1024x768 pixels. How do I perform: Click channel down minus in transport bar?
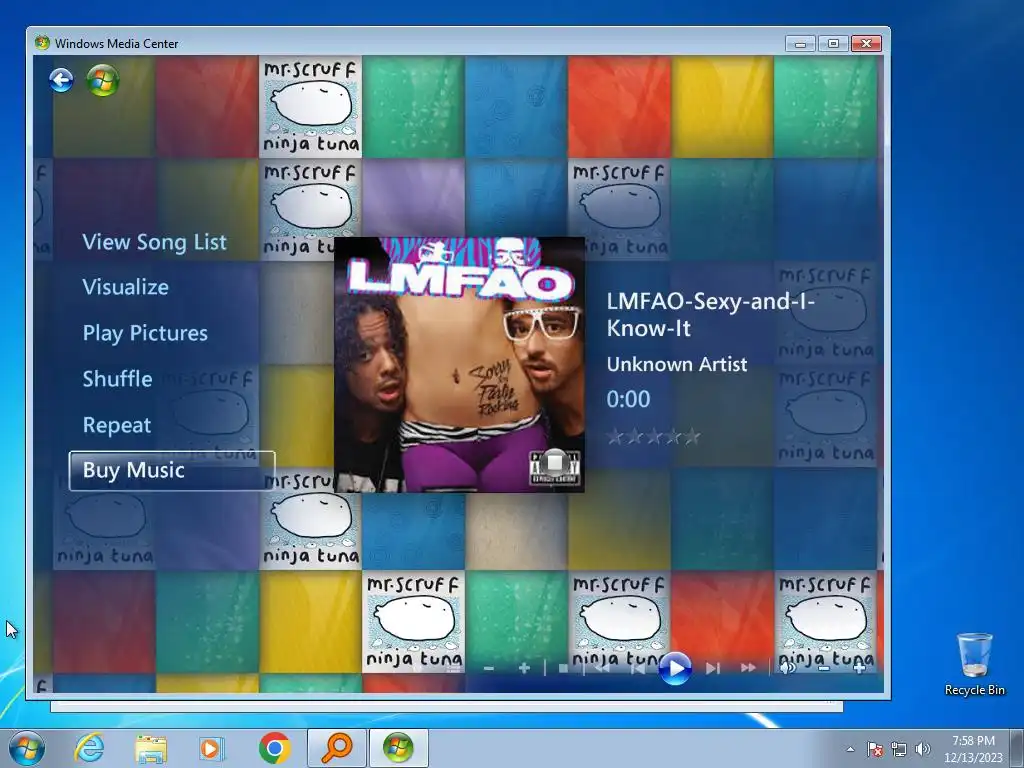coord(488,668)
